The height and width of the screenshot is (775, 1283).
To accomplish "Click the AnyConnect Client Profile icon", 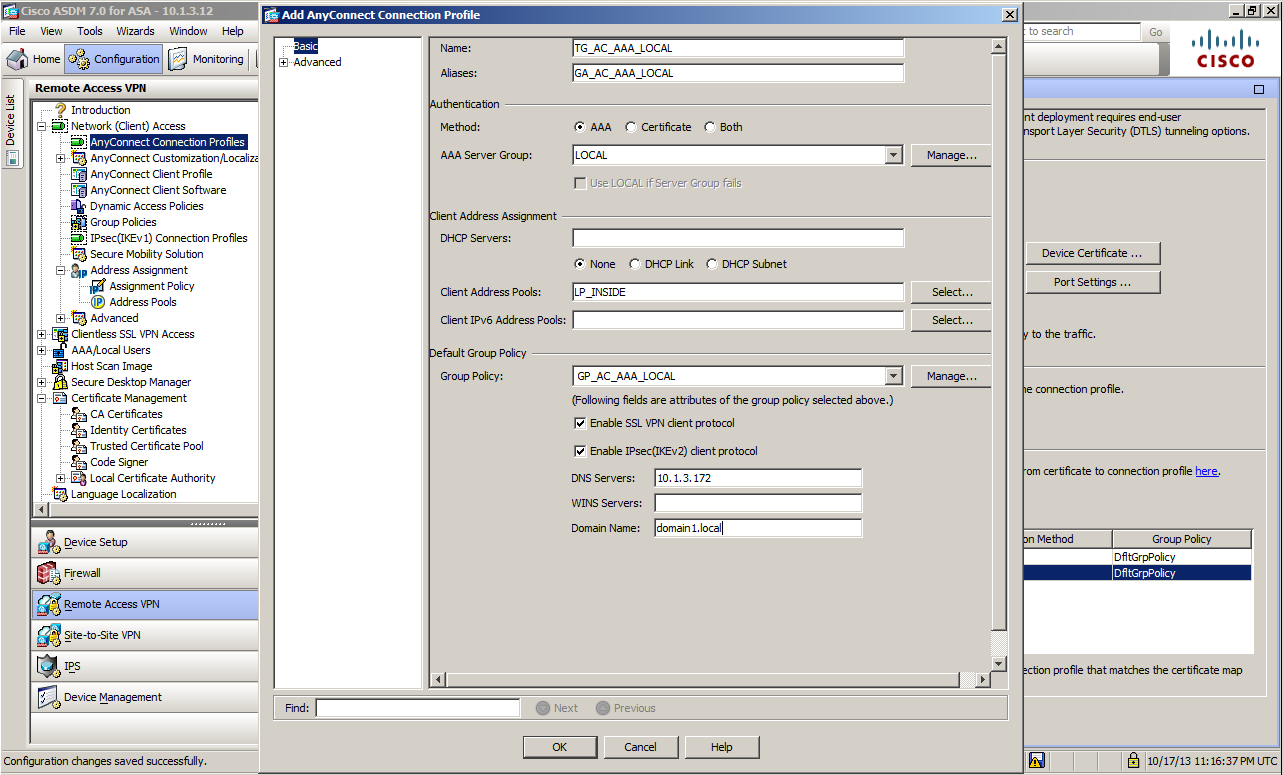I will (79, 174).
